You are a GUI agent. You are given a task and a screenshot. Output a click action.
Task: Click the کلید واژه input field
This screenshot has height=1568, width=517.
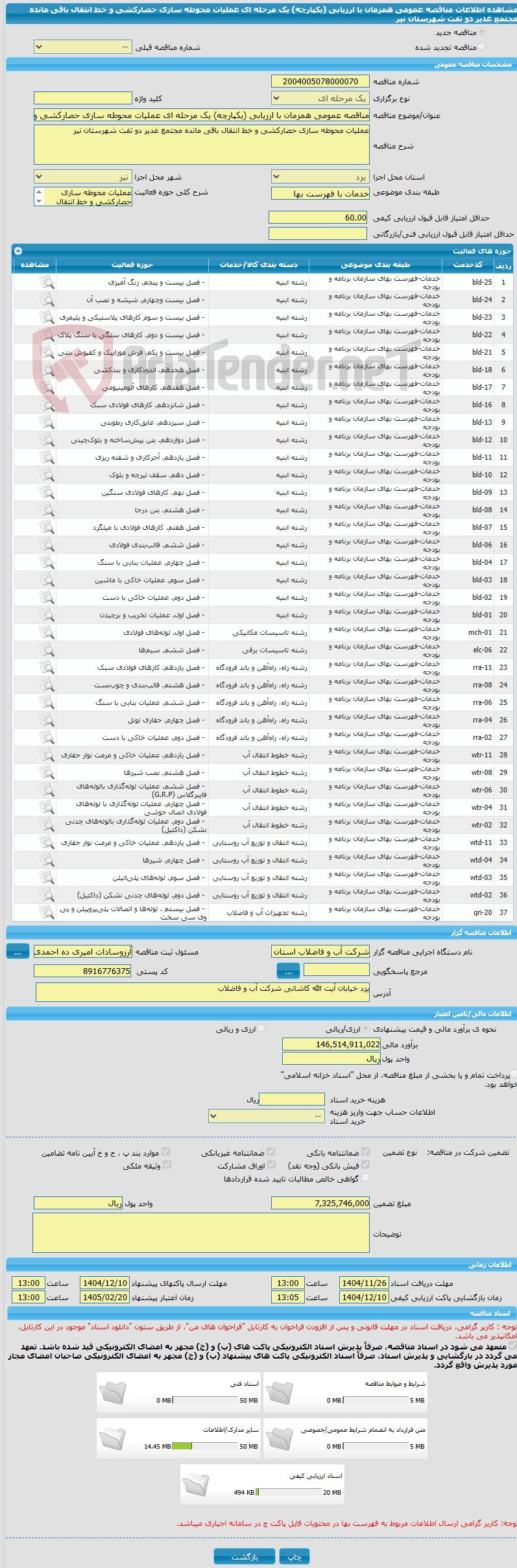[82, 99]
